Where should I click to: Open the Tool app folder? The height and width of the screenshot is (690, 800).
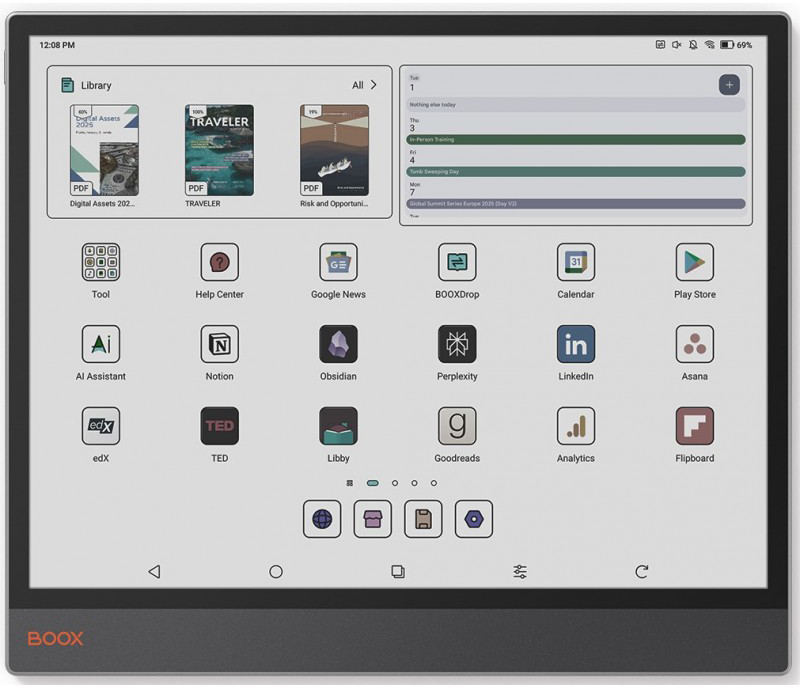pos(101,262)
